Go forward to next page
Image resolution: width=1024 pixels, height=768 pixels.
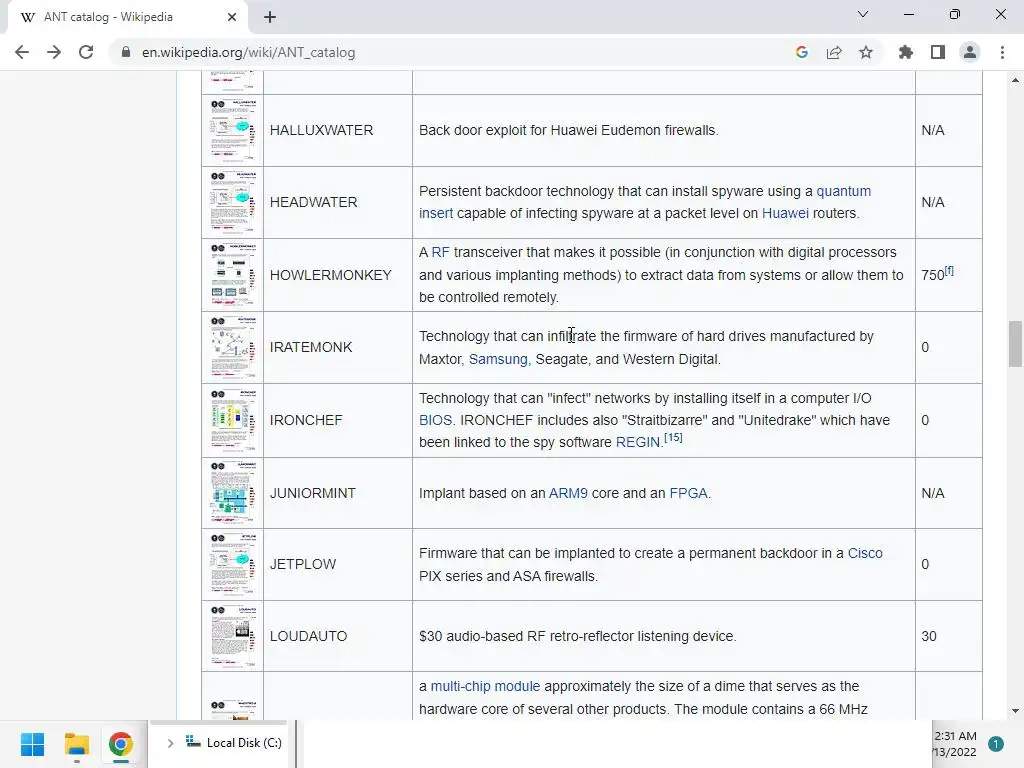(54, 52)
